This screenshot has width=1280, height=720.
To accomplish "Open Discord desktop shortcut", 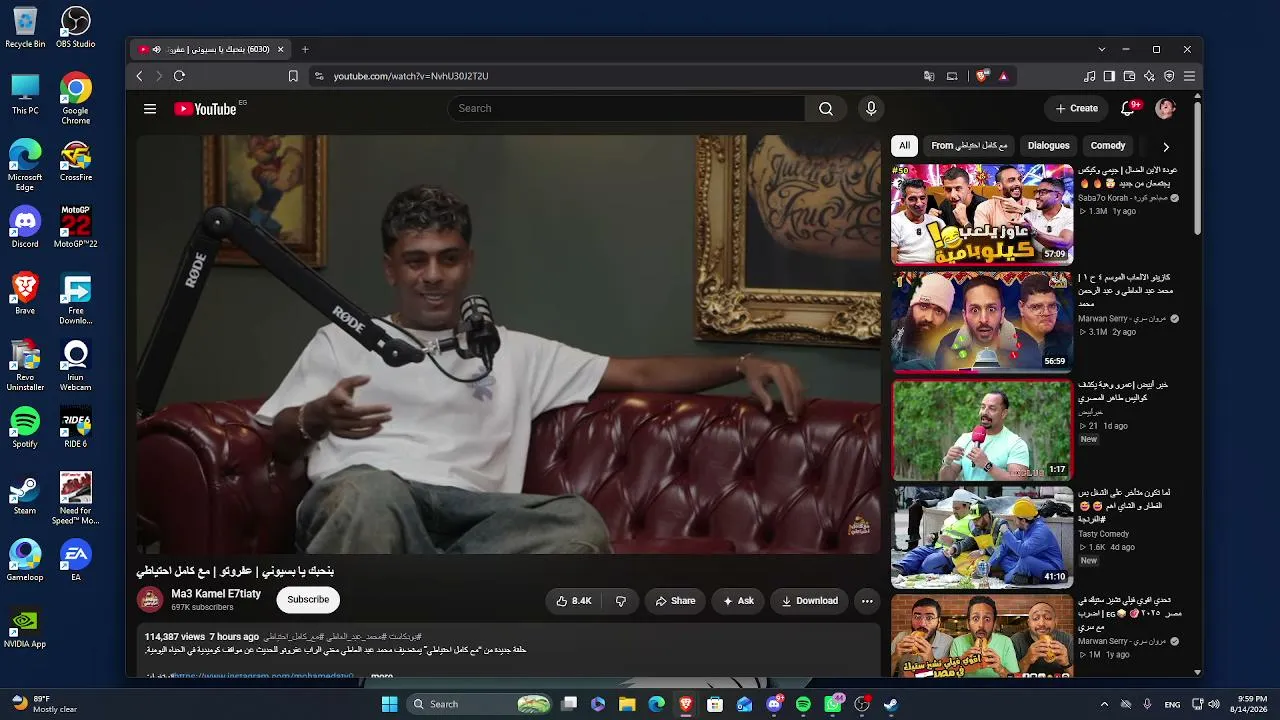I will [x=25, y=227].
